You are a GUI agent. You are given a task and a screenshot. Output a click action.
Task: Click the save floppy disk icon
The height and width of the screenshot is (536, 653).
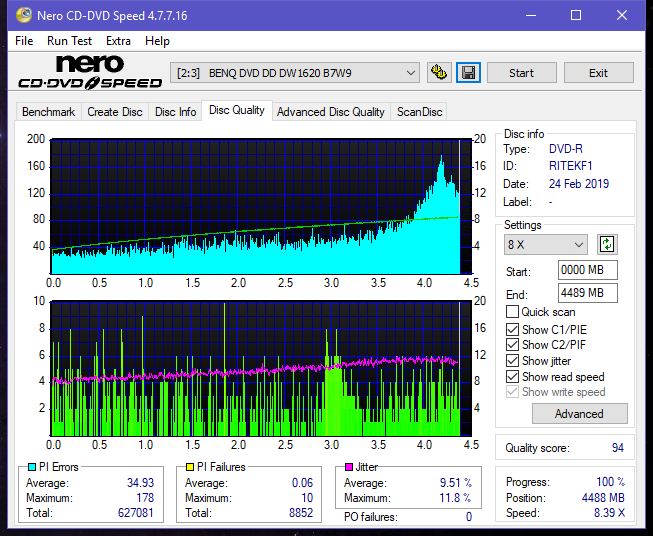point(469,73)
